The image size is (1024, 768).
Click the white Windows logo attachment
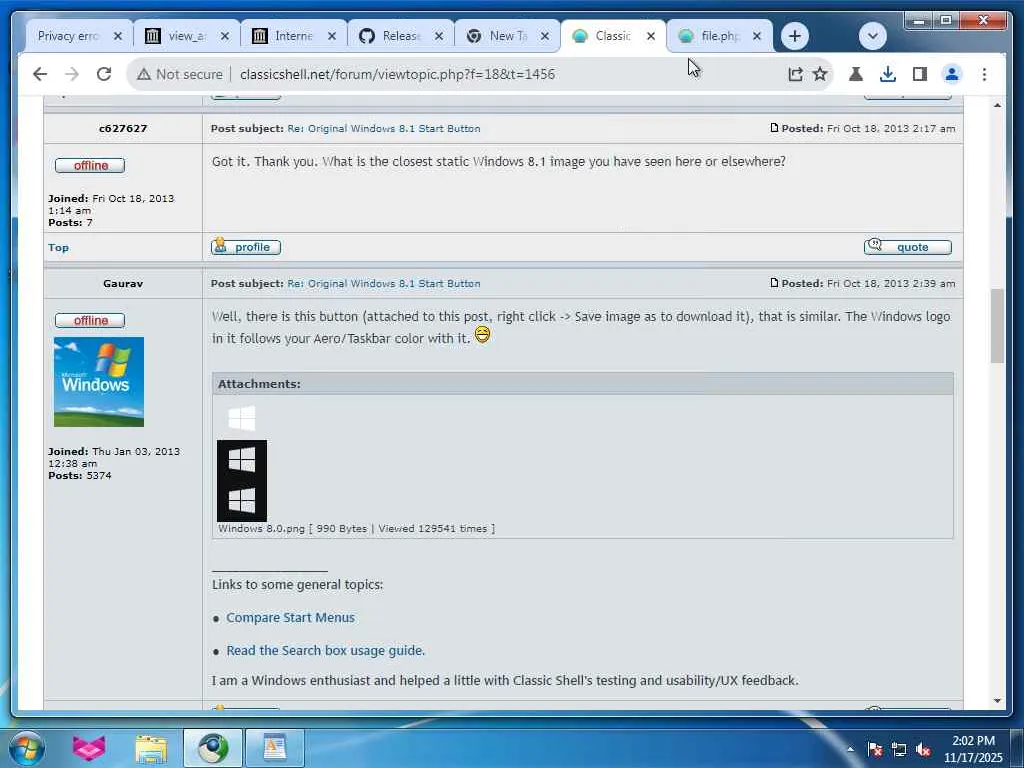[242, 419]
